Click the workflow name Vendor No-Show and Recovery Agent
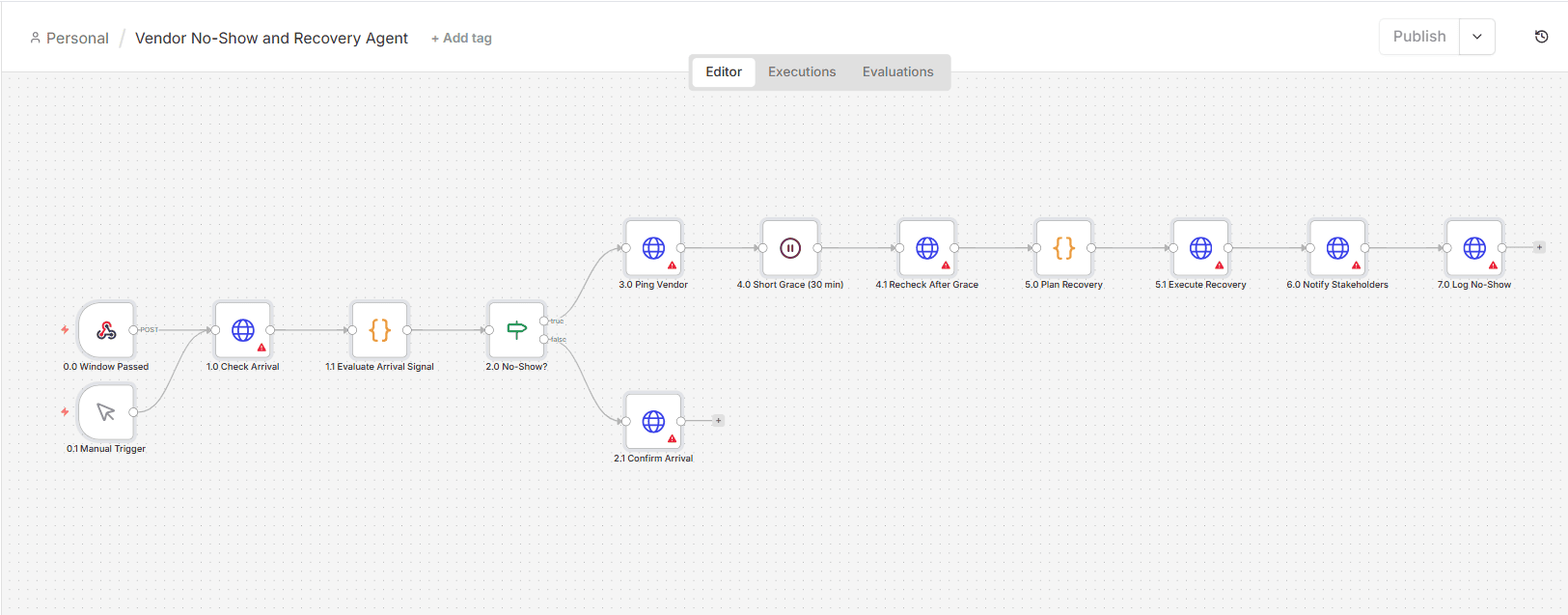Viewport: 1568px width, 615px height. (271, 39)
